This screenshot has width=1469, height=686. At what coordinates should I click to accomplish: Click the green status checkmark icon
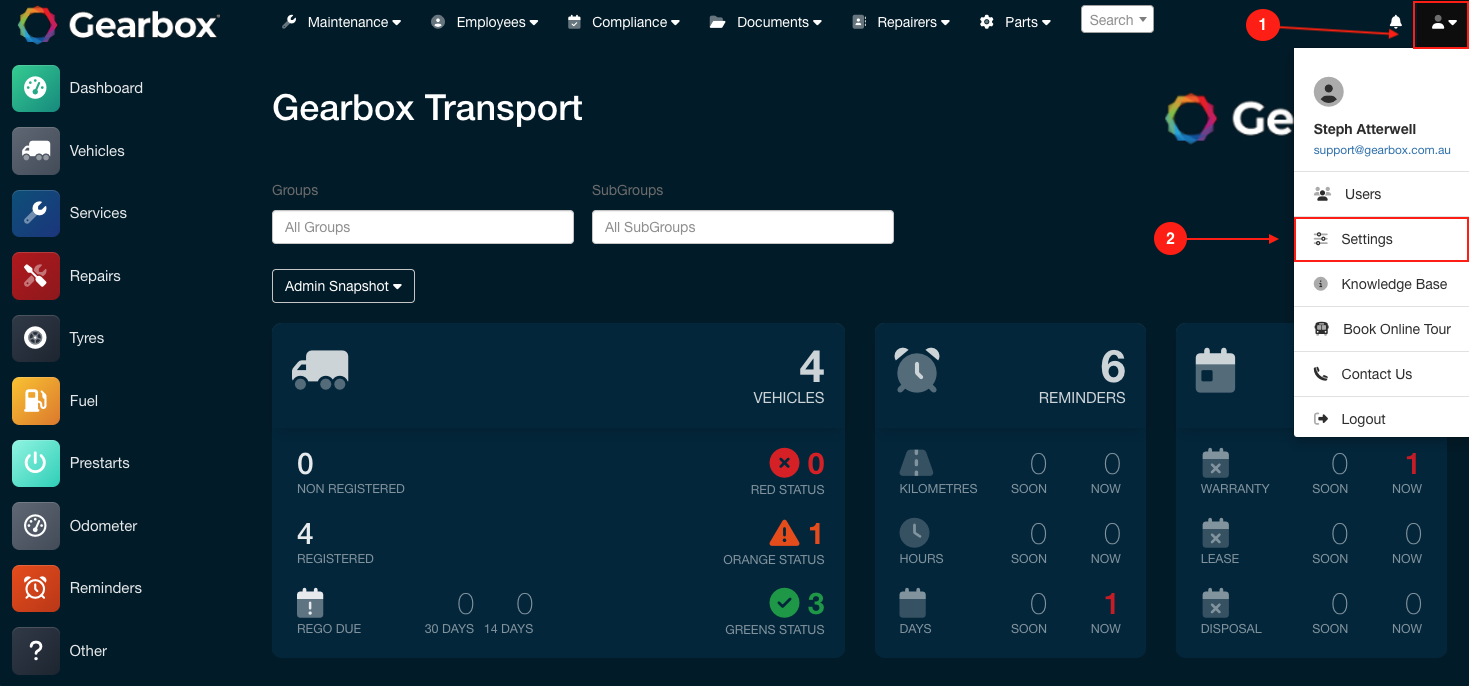coord(785,603)
